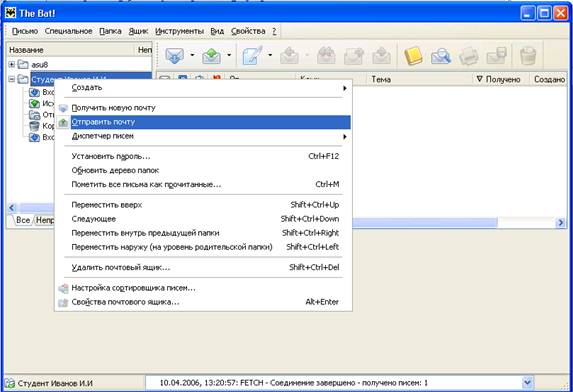Choose Отправить почту in context menu

204,122
